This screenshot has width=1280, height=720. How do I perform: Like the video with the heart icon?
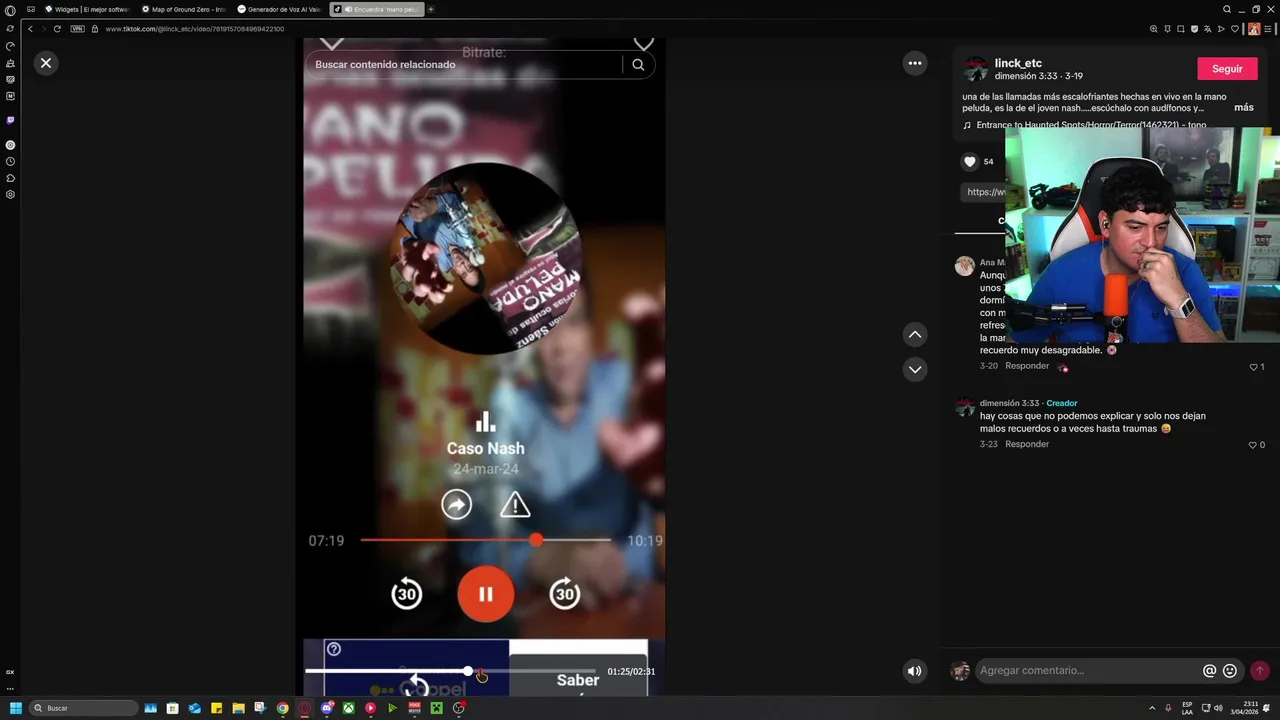pos(969,161)
